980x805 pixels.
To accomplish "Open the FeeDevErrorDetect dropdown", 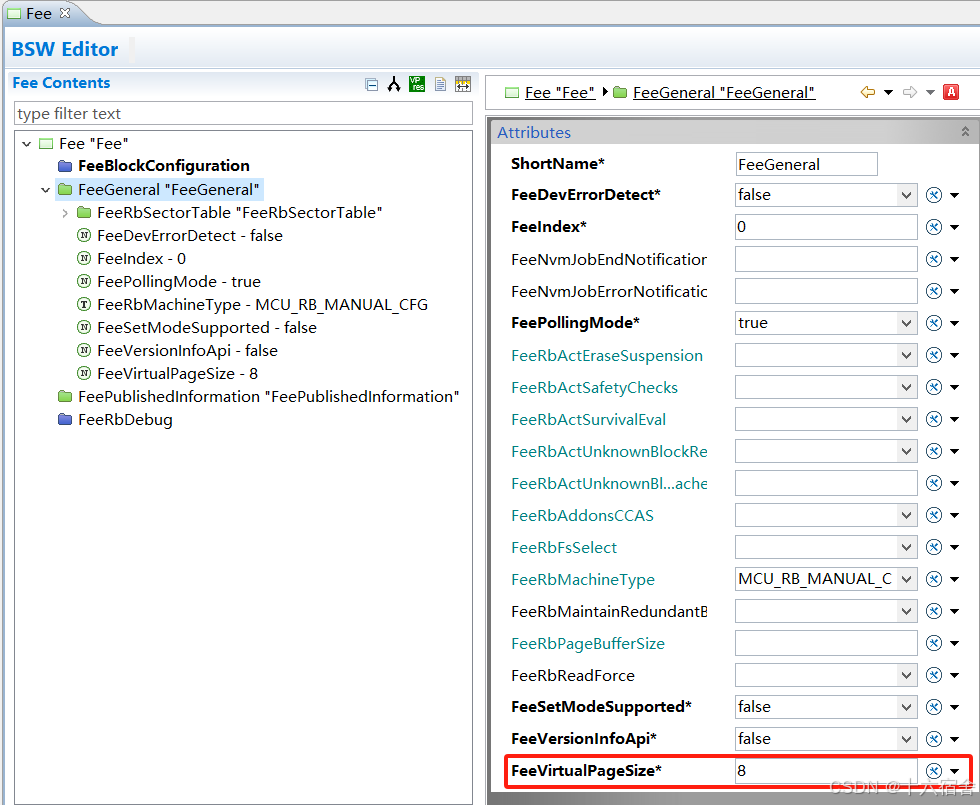I will point(906,195).
